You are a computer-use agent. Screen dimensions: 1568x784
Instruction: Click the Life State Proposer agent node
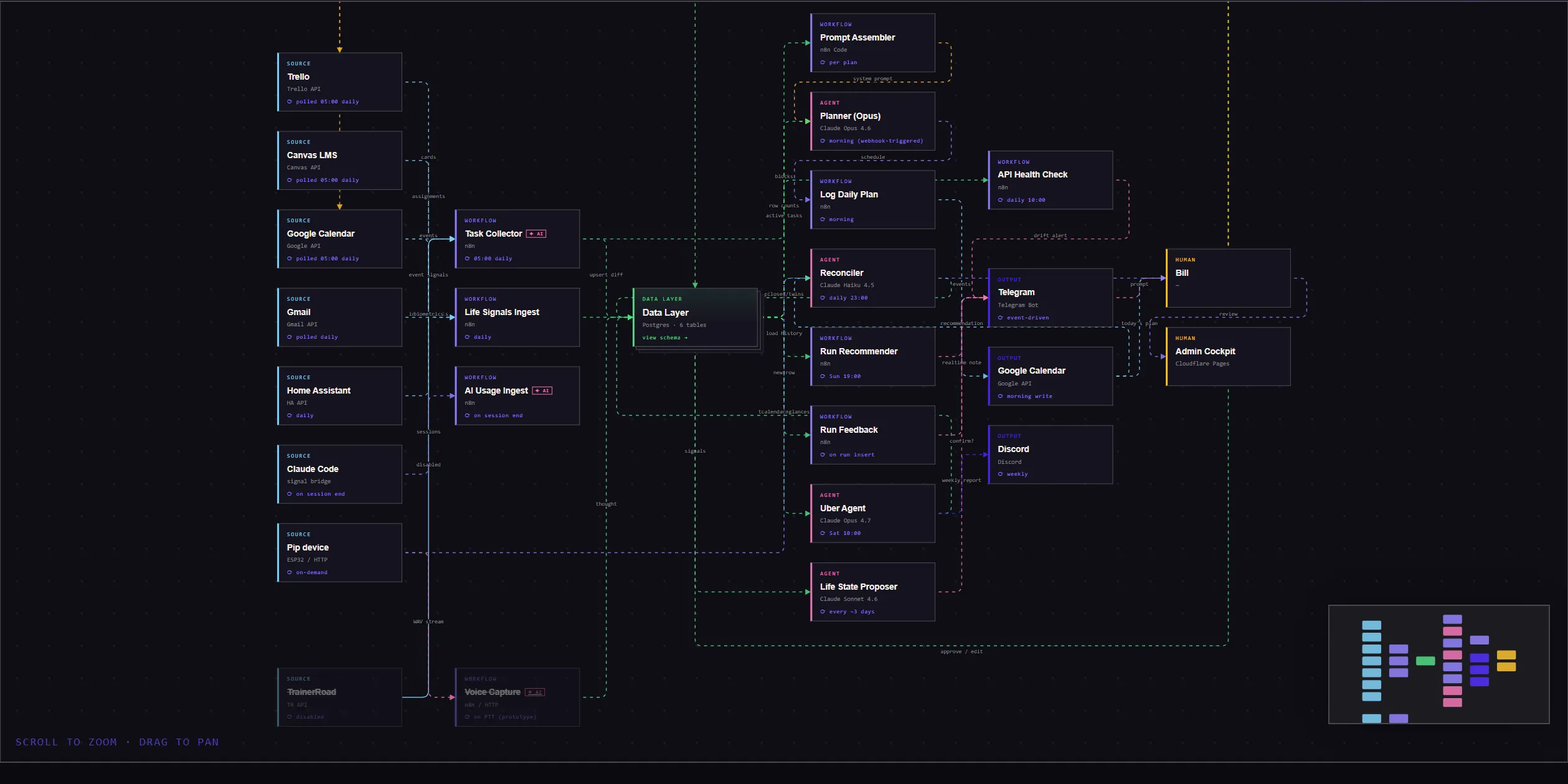872,592
